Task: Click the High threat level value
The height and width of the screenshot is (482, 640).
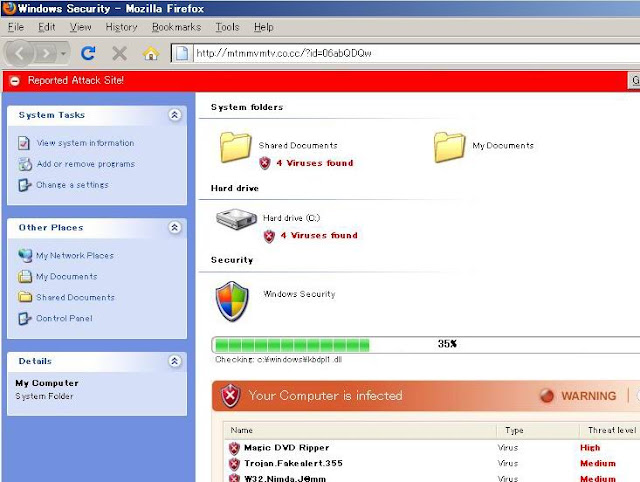Action: pyautogui.click(x=590, y=448)
